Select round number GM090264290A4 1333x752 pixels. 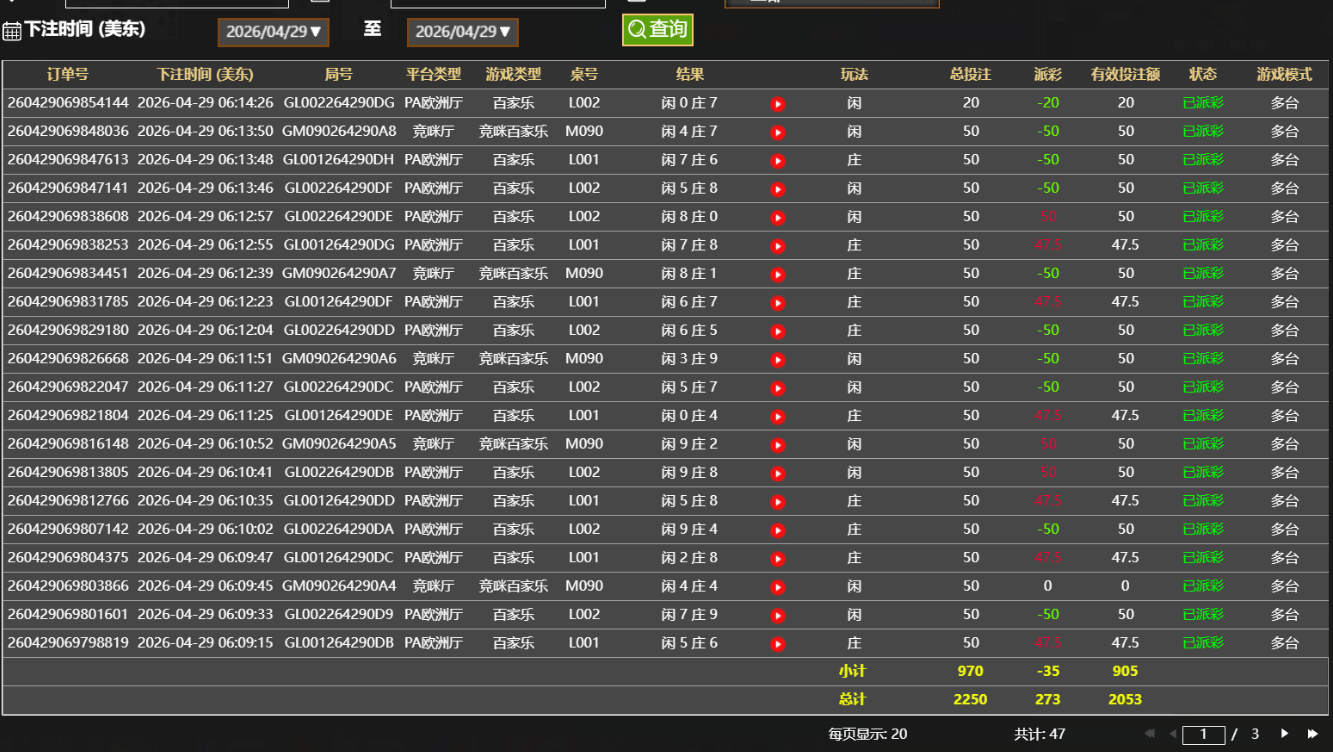[x=339, y=586]
